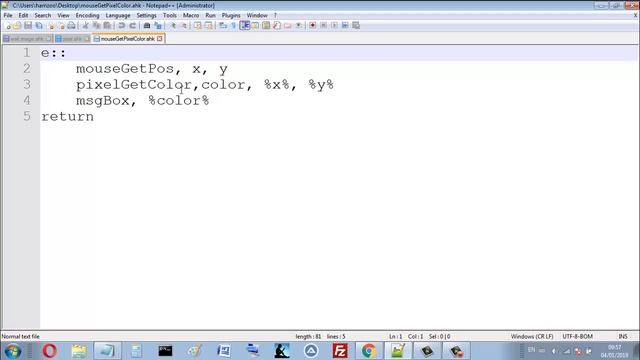The width and height of the screenshot is (640, 360).
Task: Click 'Windows (CR LF)' in the status bar
Action: pyautogui.click(x=532, y=336)
